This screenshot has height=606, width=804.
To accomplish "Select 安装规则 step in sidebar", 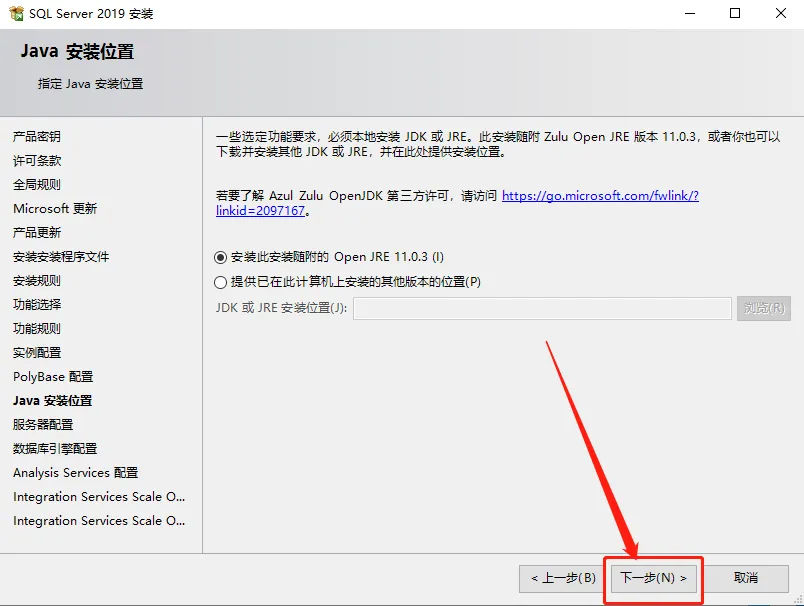I will 37,280.
